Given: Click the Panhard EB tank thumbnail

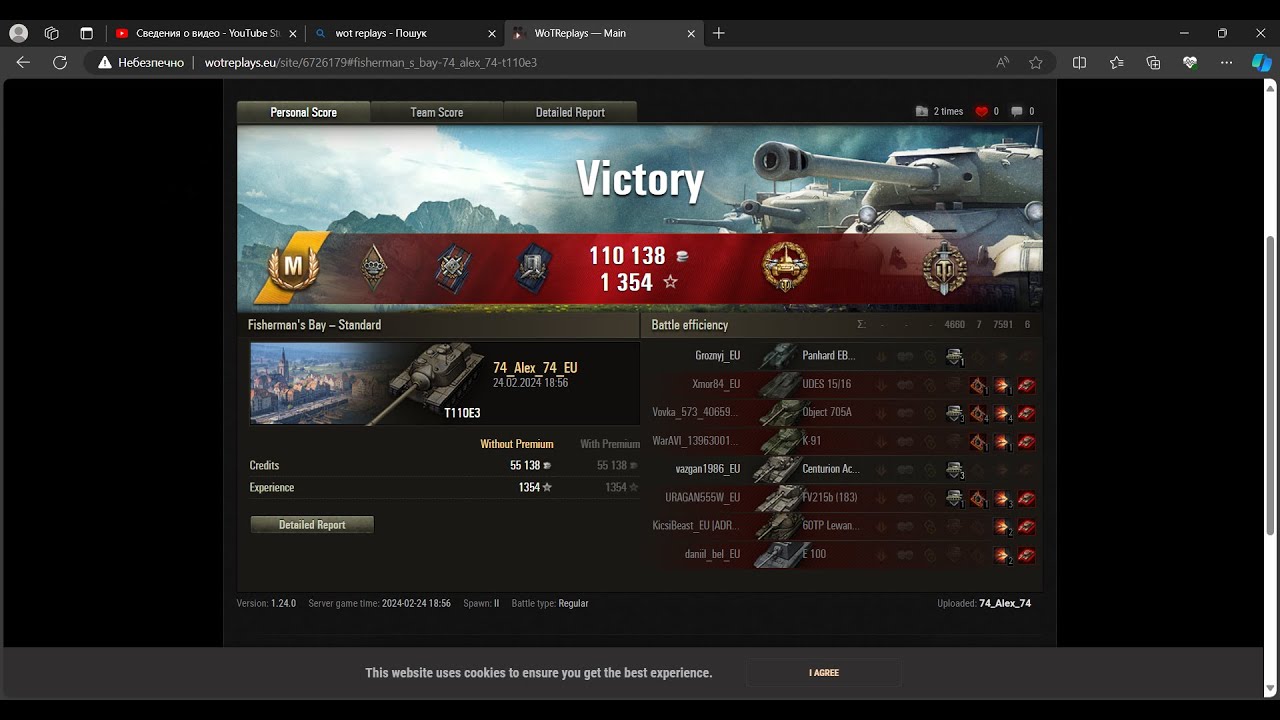Looking at the screenshot, I should click(777, 356).
